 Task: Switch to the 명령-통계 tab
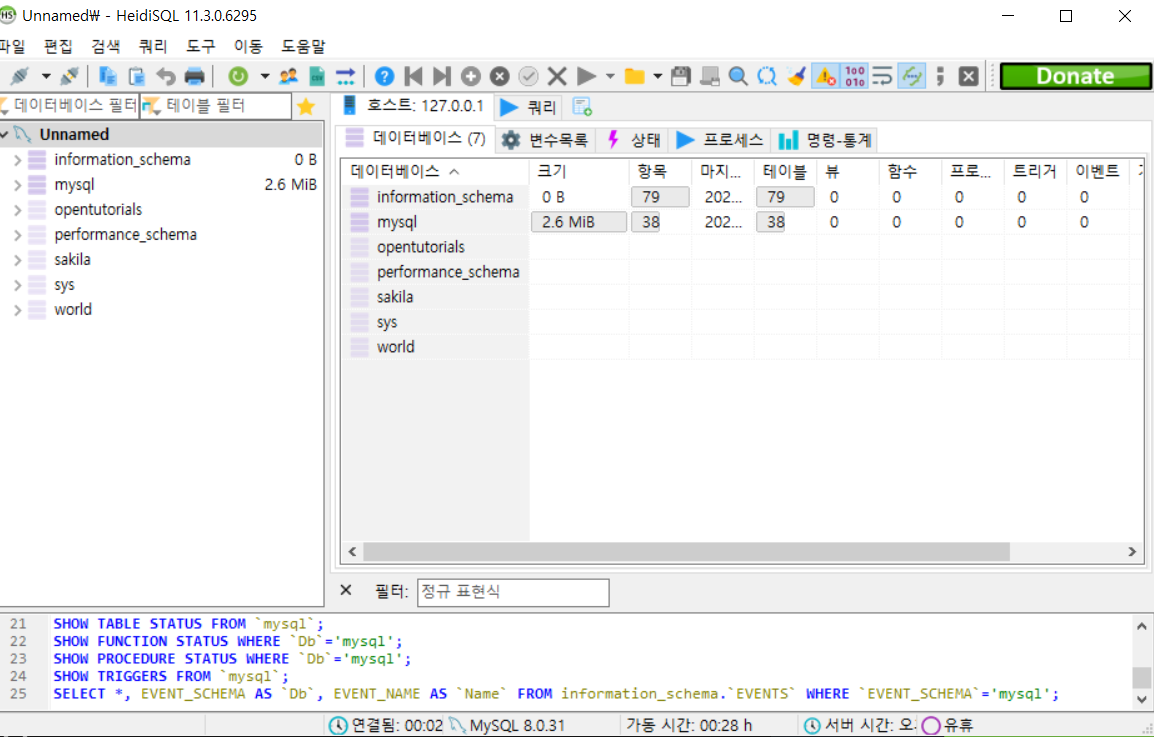point(826,140)
